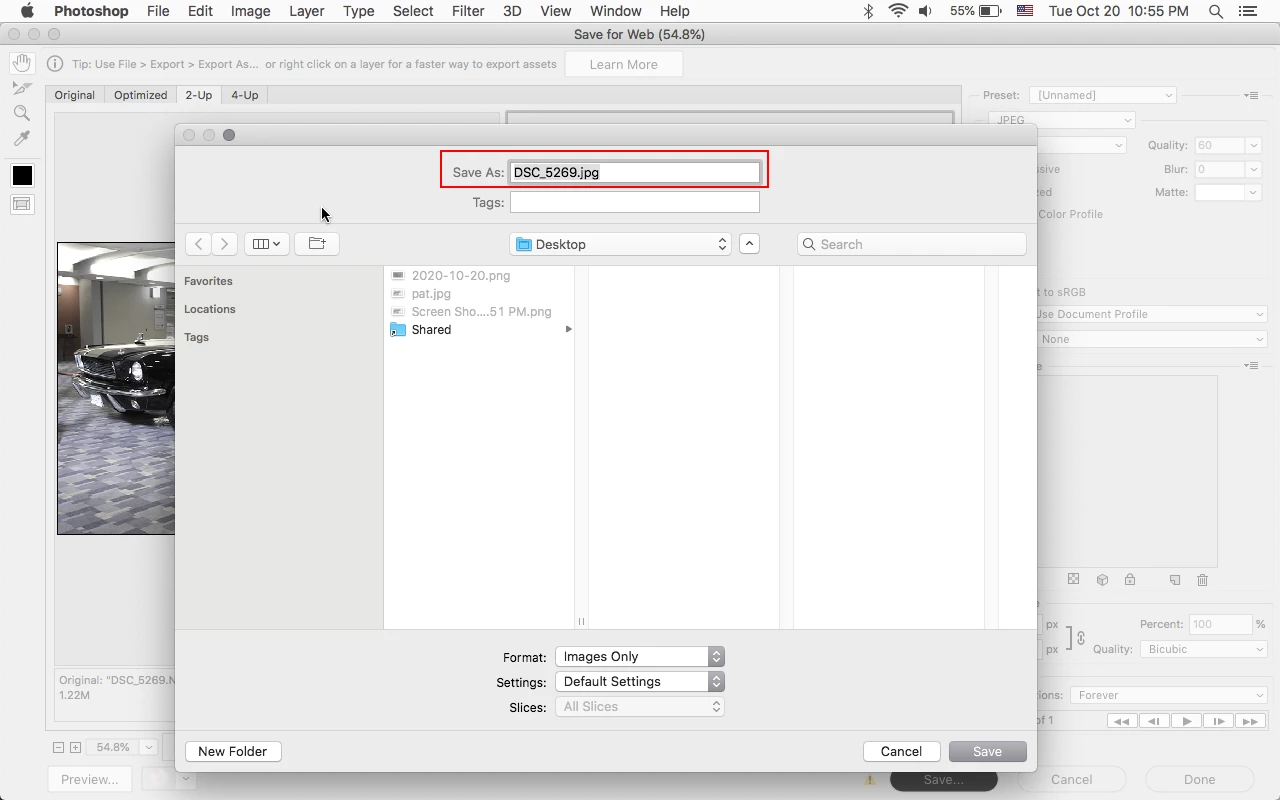The image size is (1280, 800).
Task: Click the tip info icon
Action: point(55,64)
